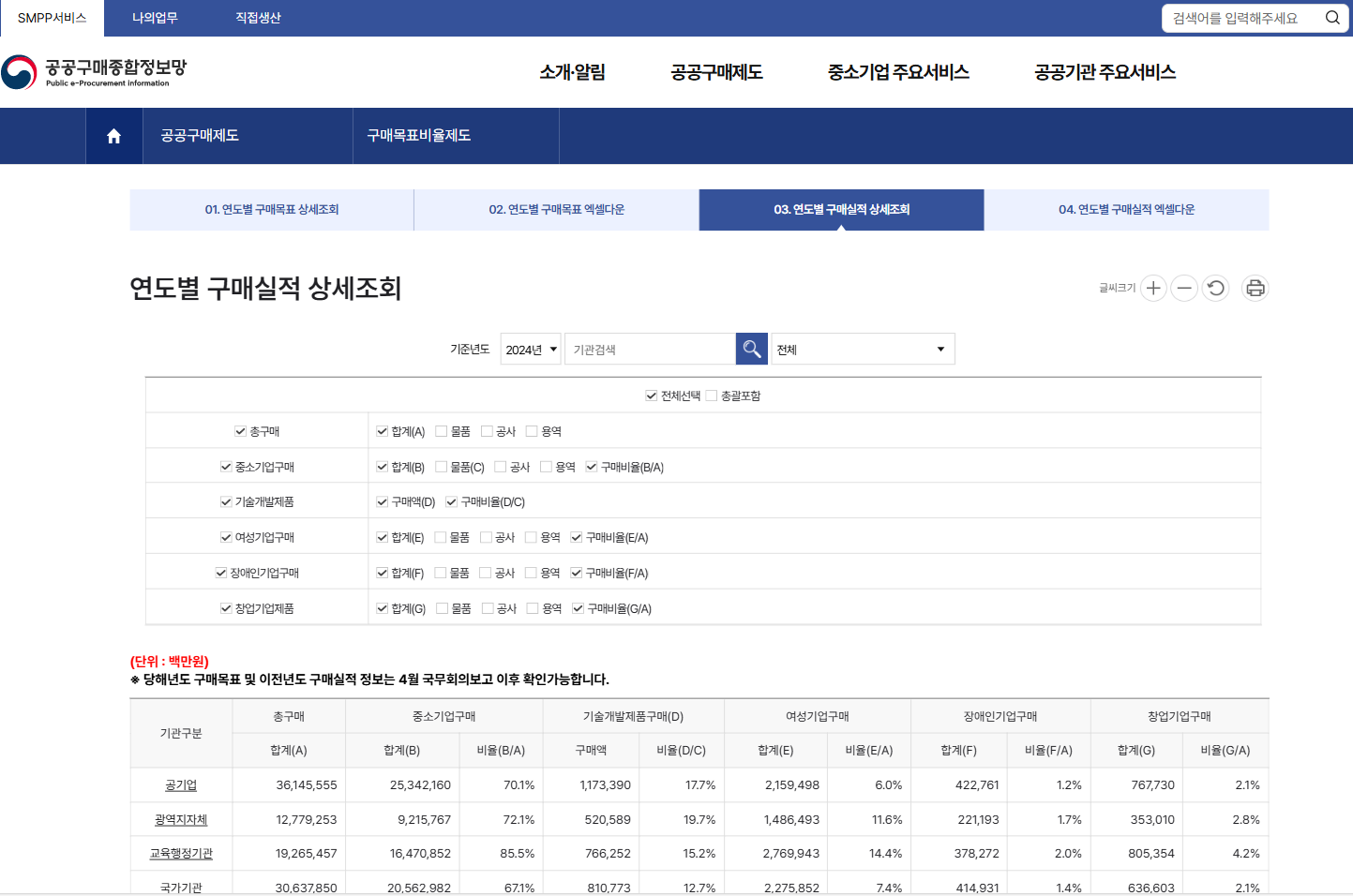The width and height of the screenshot is (1353, 896).
Task: Switch to the SMPP서비스 top tab
Action: point(52,18)
